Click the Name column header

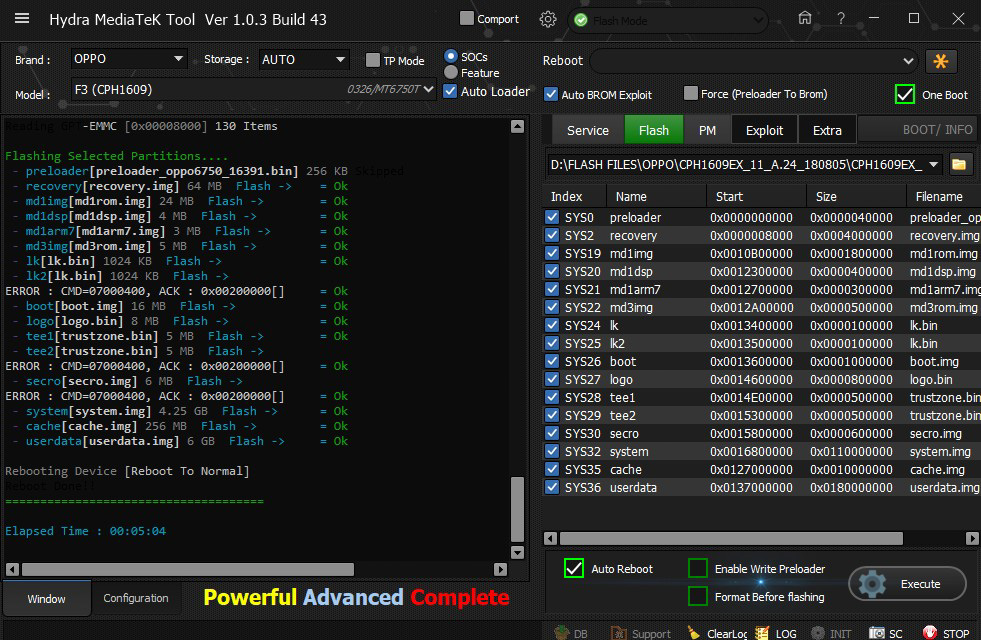656,196
